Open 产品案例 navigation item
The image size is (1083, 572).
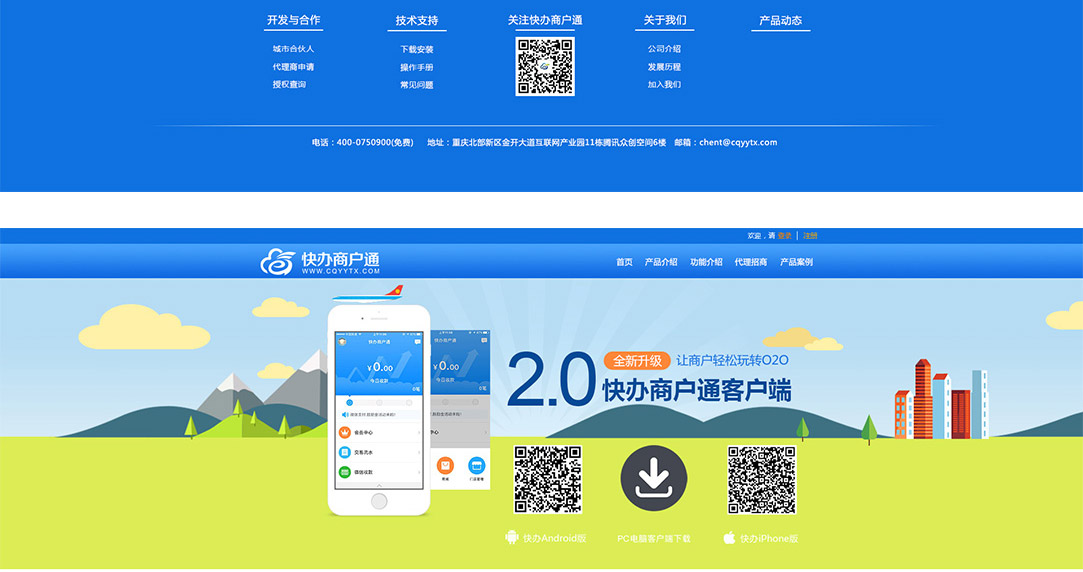click(796, 262)
